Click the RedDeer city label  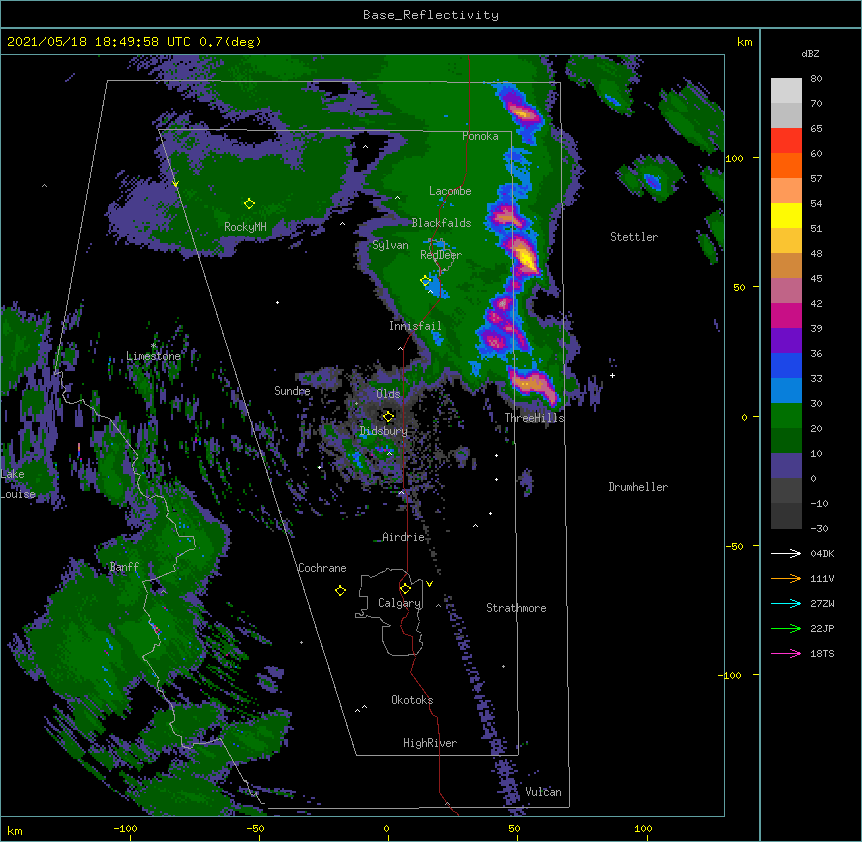click(x=441, y=255)
